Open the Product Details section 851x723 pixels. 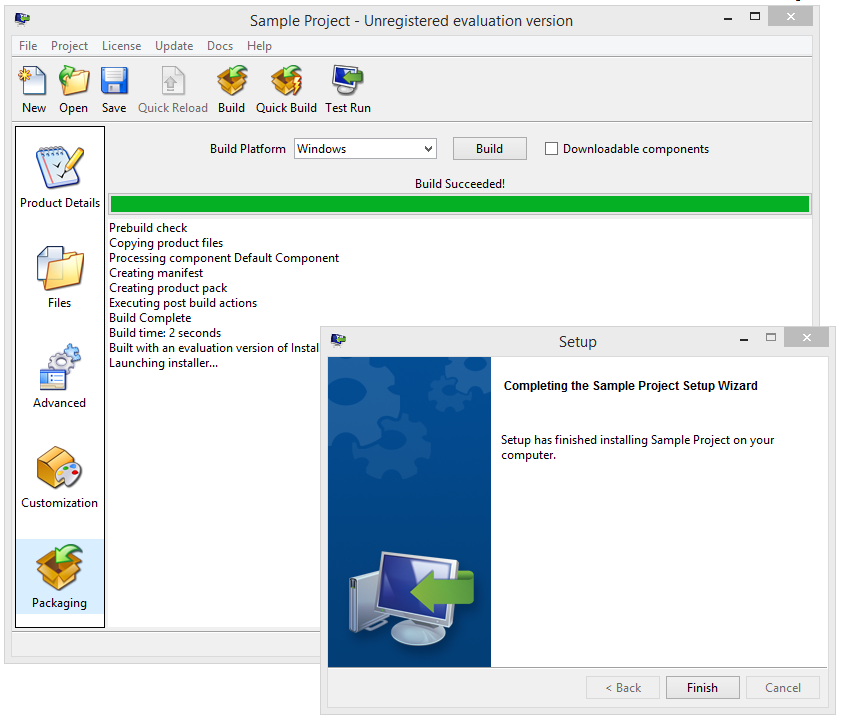[x=60, y=177]
